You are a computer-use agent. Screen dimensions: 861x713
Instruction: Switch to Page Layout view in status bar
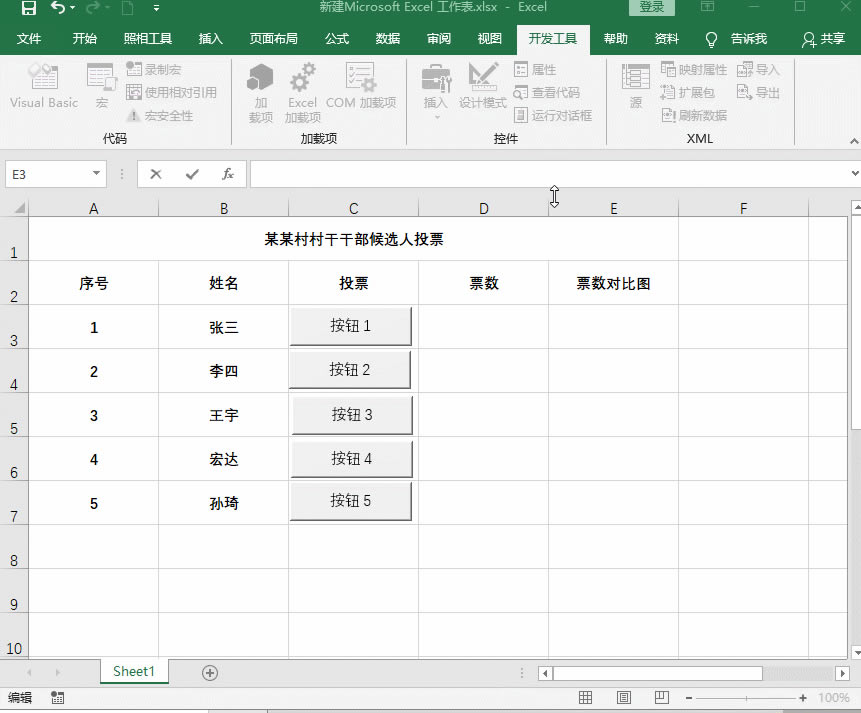624,697
